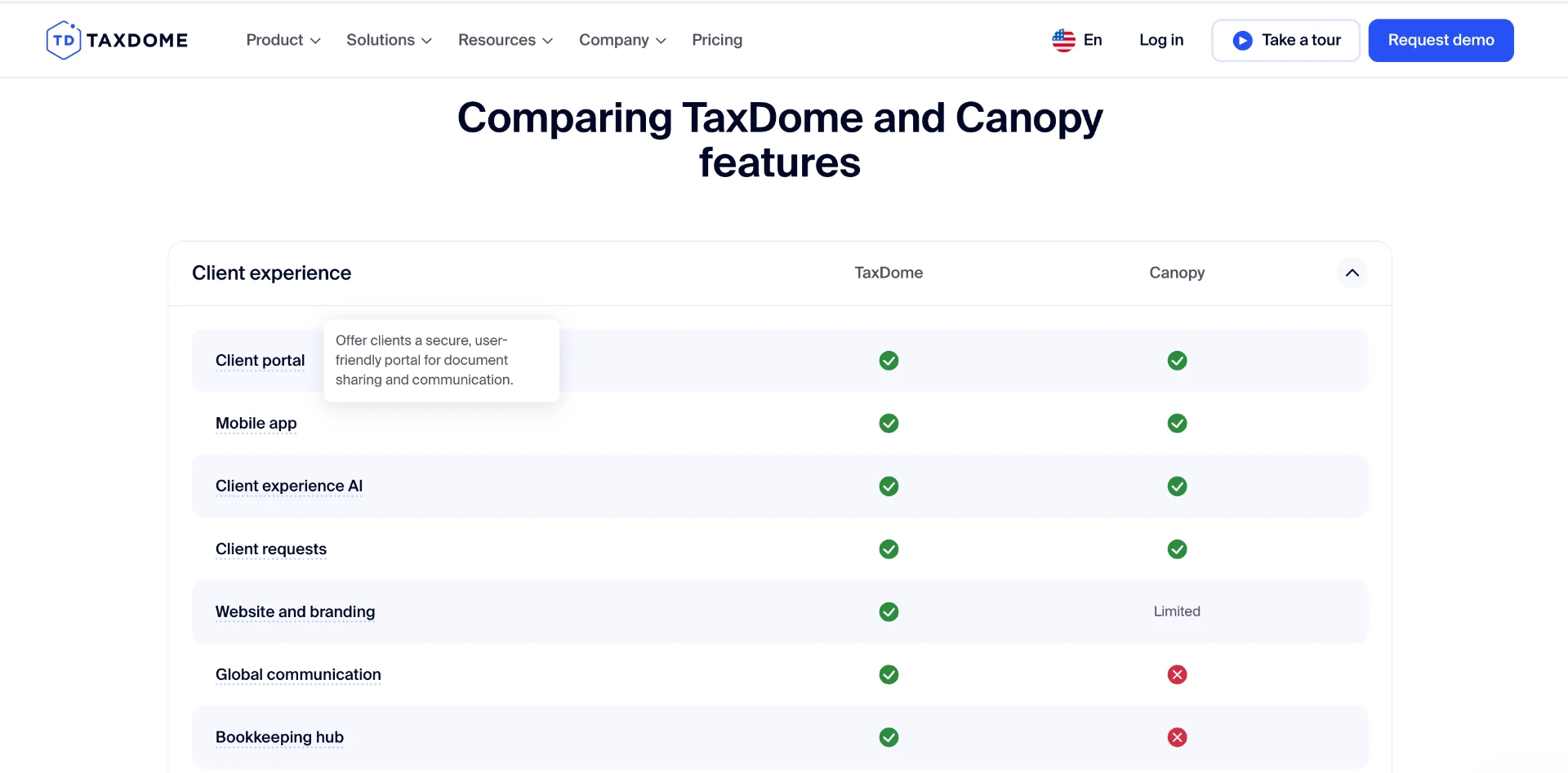Click the Request demo button

(x=1441, y=40)
